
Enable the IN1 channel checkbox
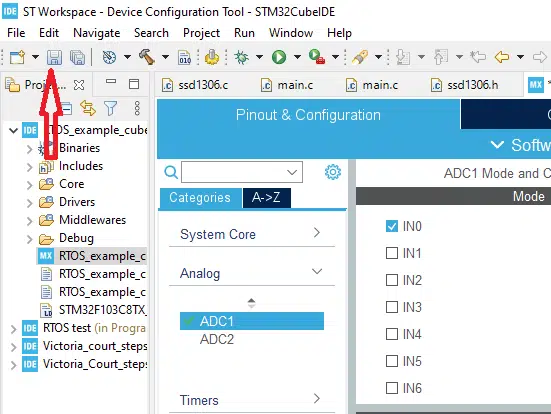coord(392,253)
